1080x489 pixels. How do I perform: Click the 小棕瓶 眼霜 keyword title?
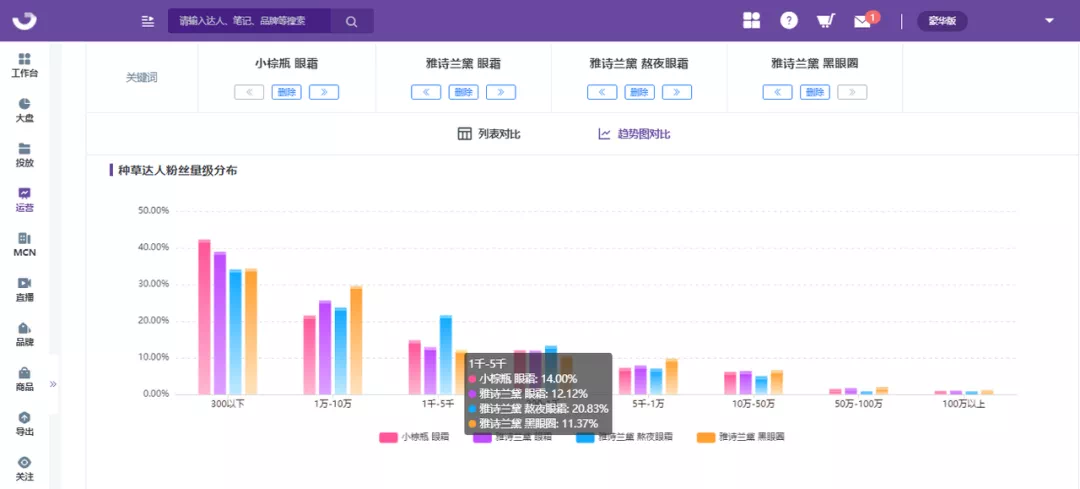pyautogui.click(x=287, y=63)
